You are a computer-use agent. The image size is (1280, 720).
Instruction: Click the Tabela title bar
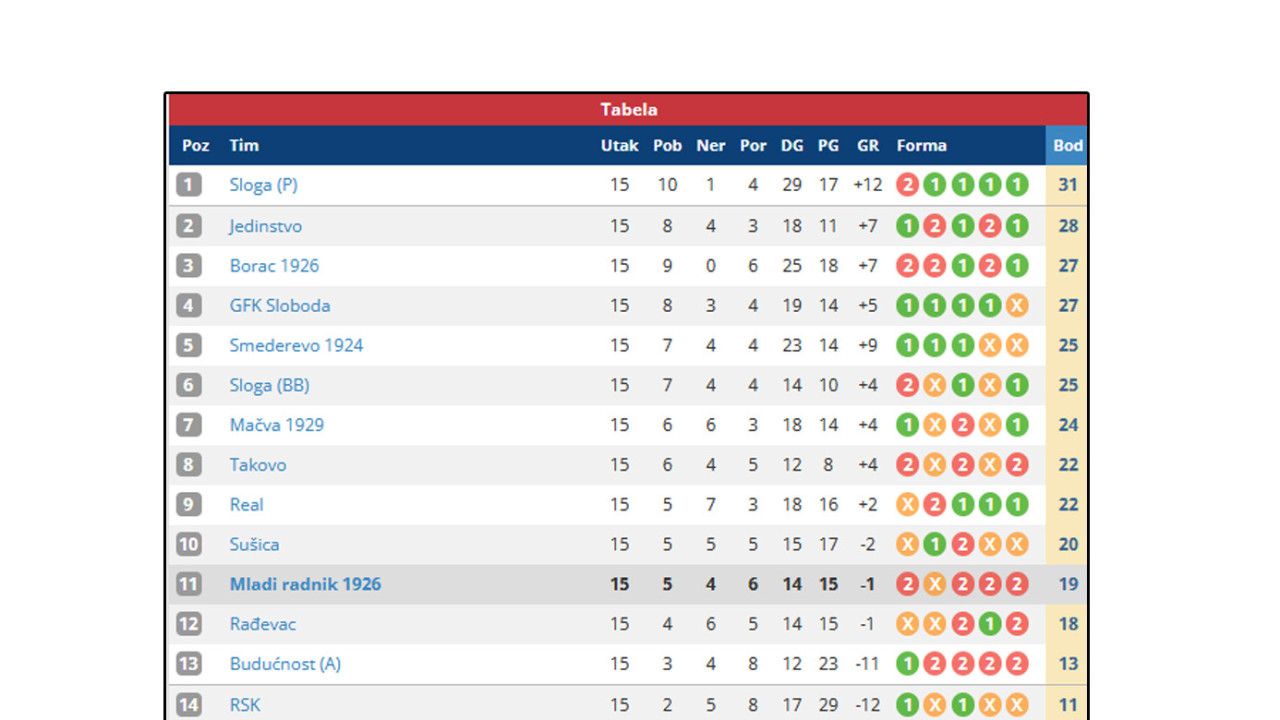[628, 110]
